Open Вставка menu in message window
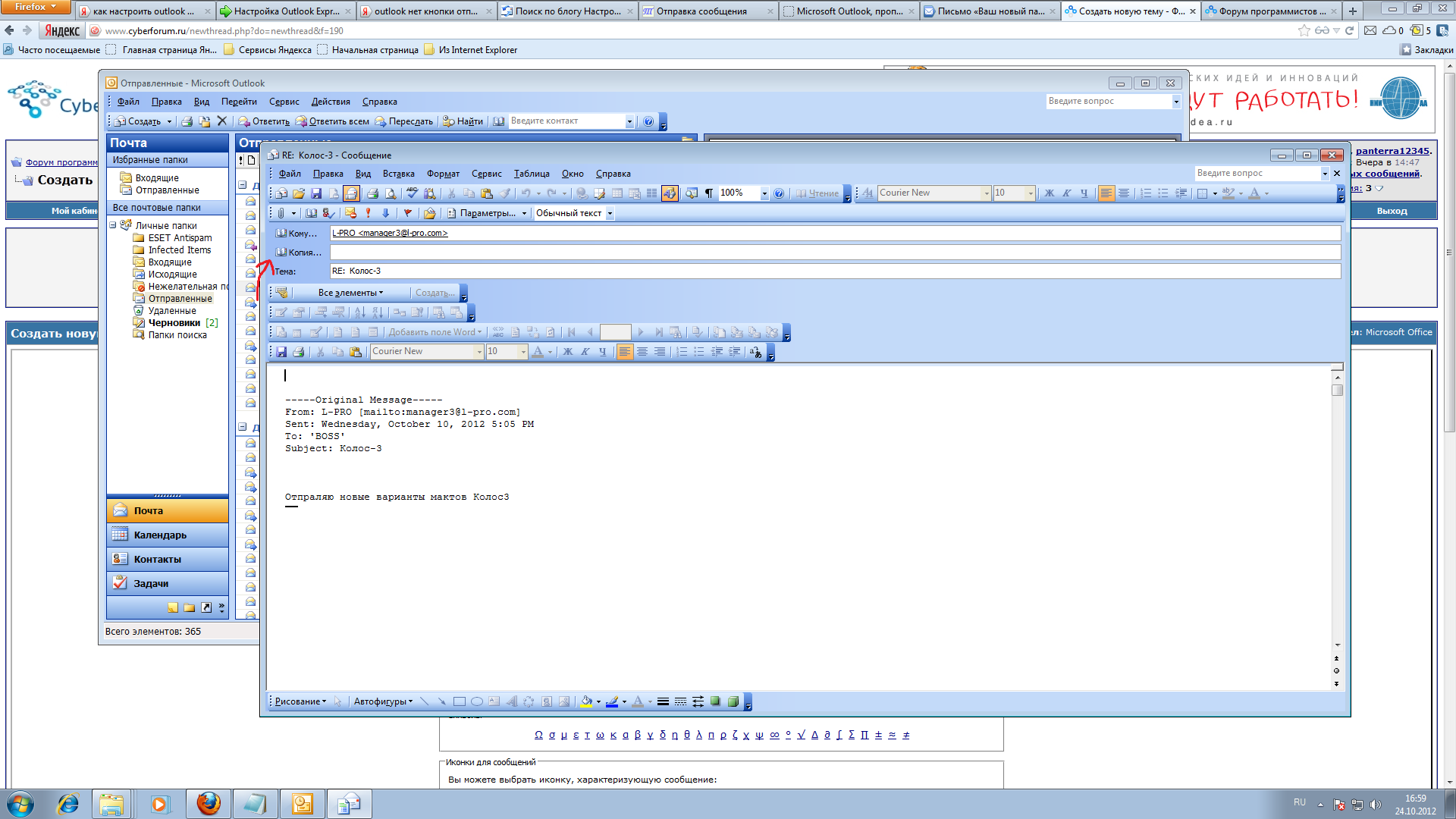 pos(398,174)
